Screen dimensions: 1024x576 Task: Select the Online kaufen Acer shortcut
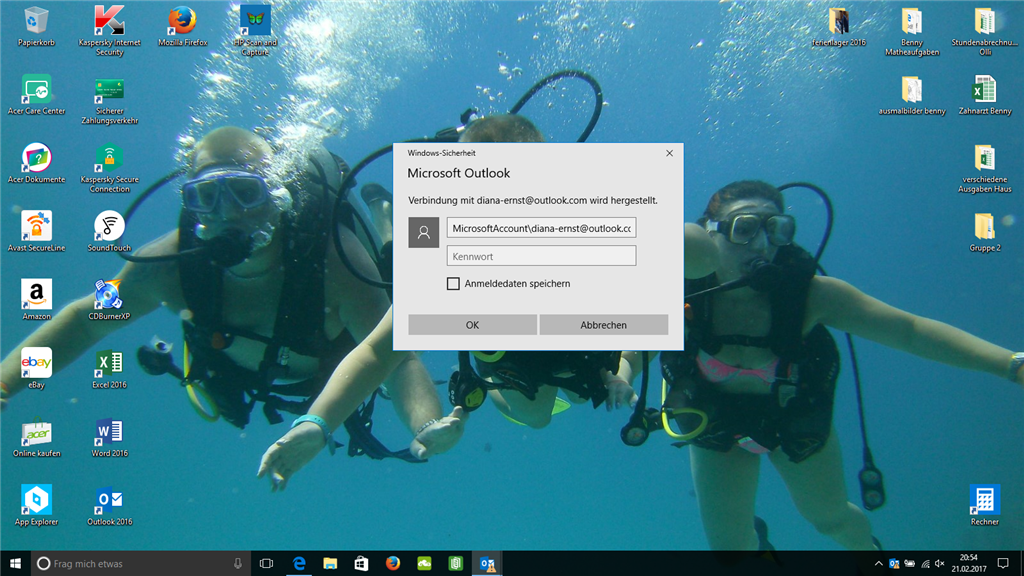coord(37,438)
